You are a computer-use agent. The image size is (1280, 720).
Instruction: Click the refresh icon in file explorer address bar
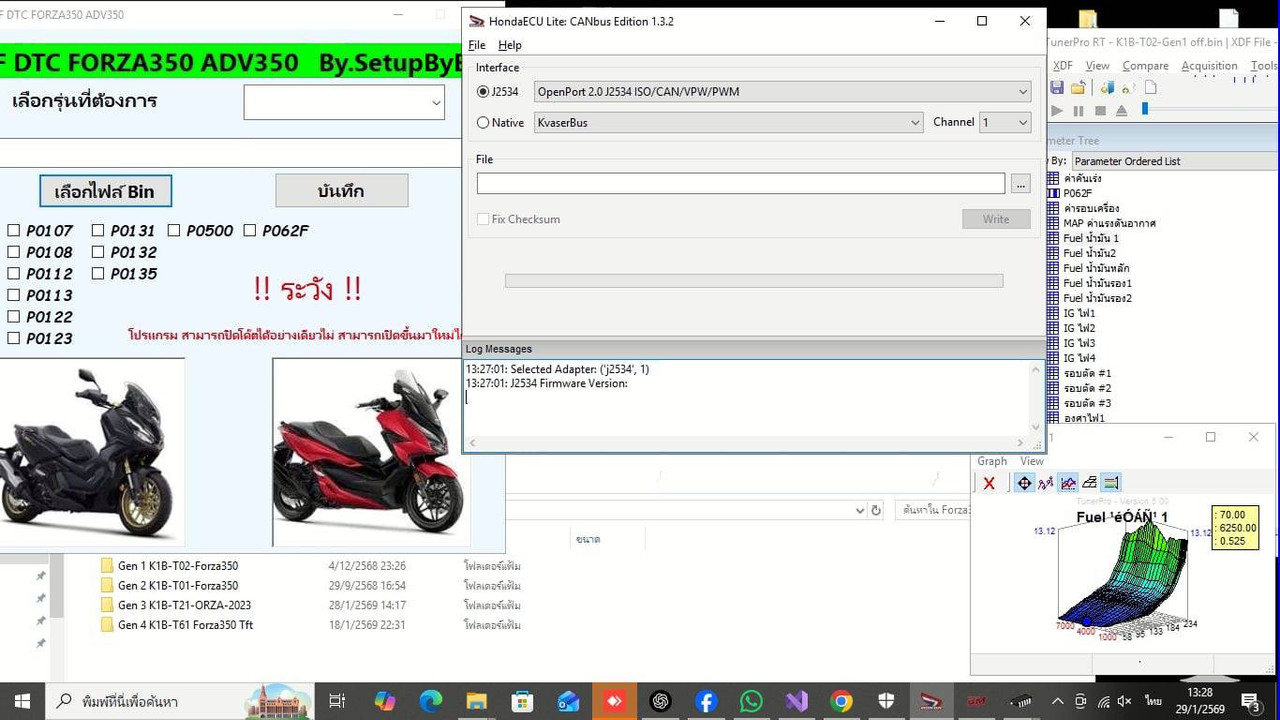point(876,510)
